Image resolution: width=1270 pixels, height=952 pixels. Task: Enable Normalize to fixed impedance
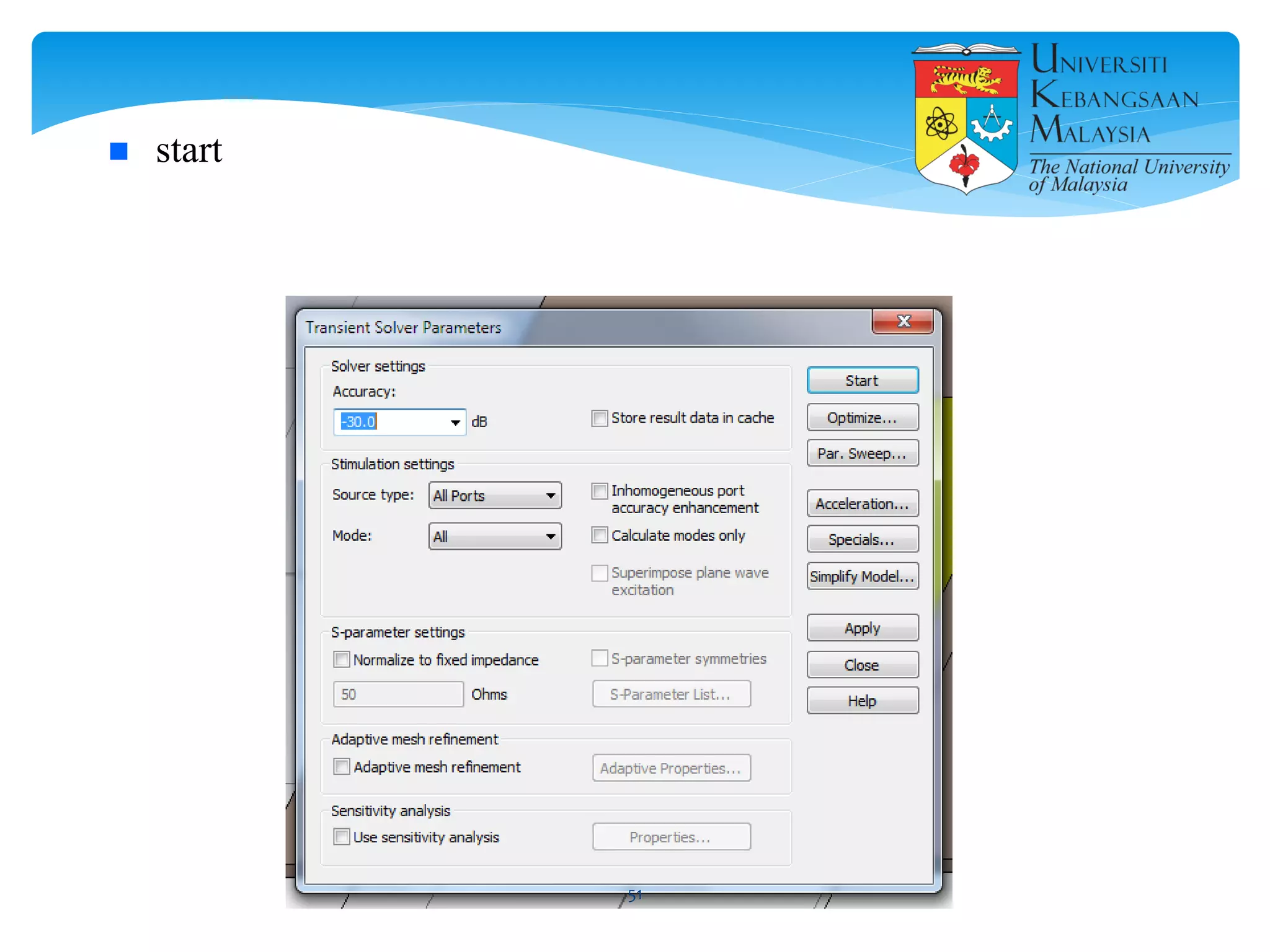tap(342, 659)
